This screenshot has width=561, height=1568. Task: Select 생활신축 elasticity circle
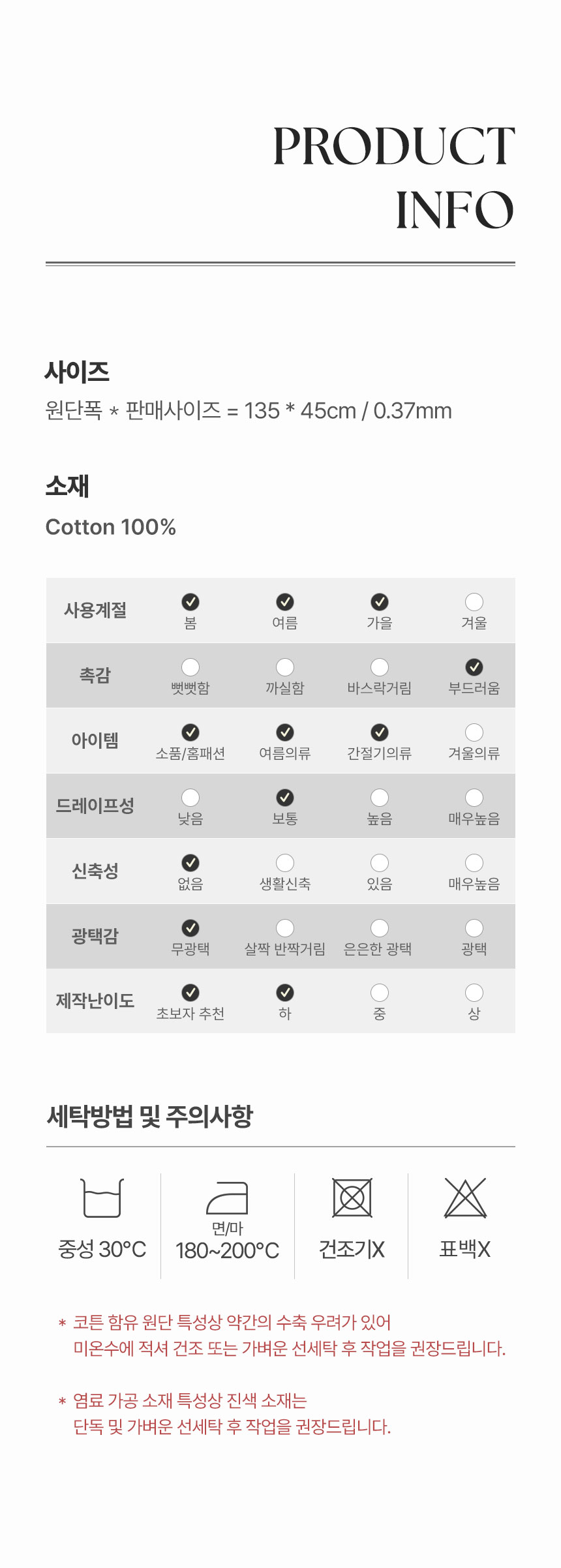pos(285,862)
